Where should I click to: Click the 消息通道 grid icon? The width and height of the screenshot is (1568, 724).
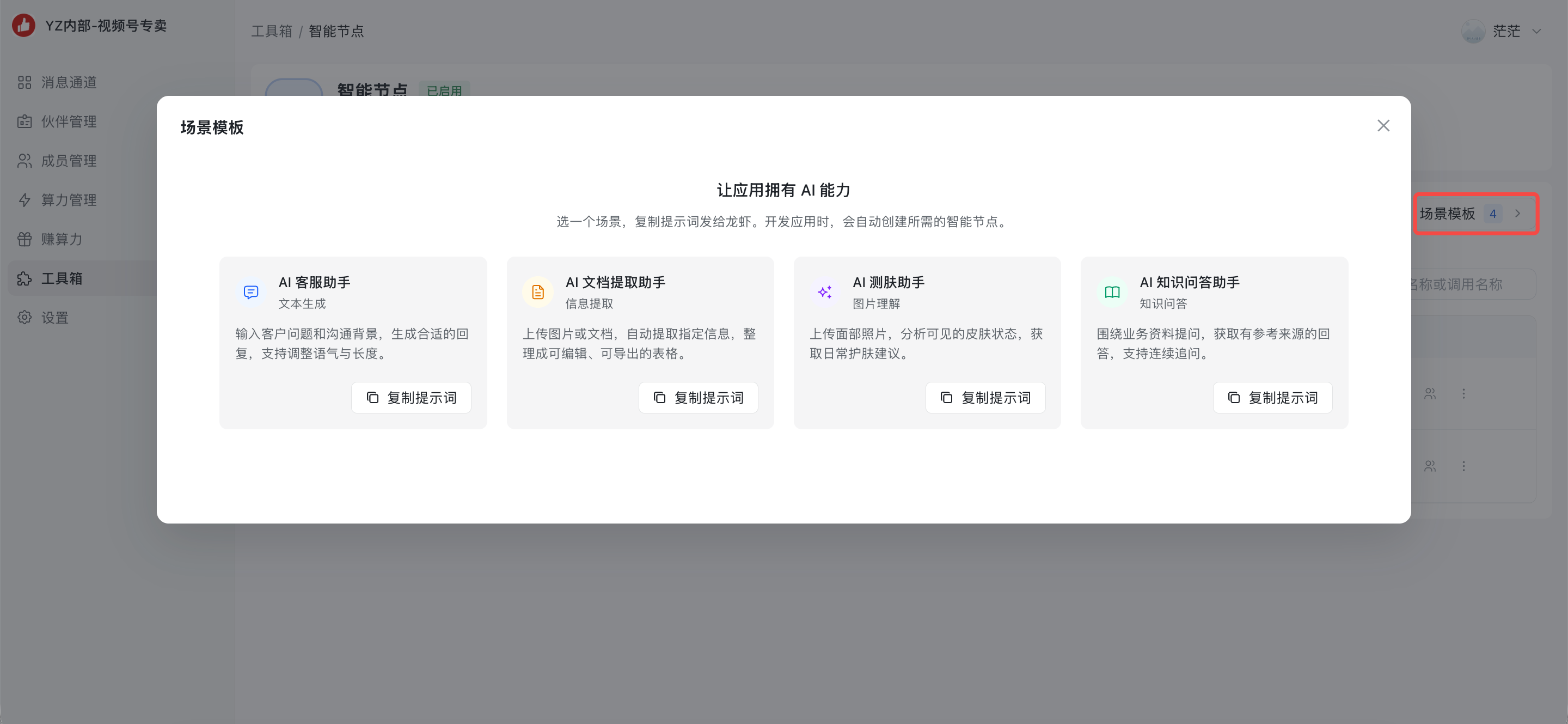pyautogui.click(x=24, y=82)
